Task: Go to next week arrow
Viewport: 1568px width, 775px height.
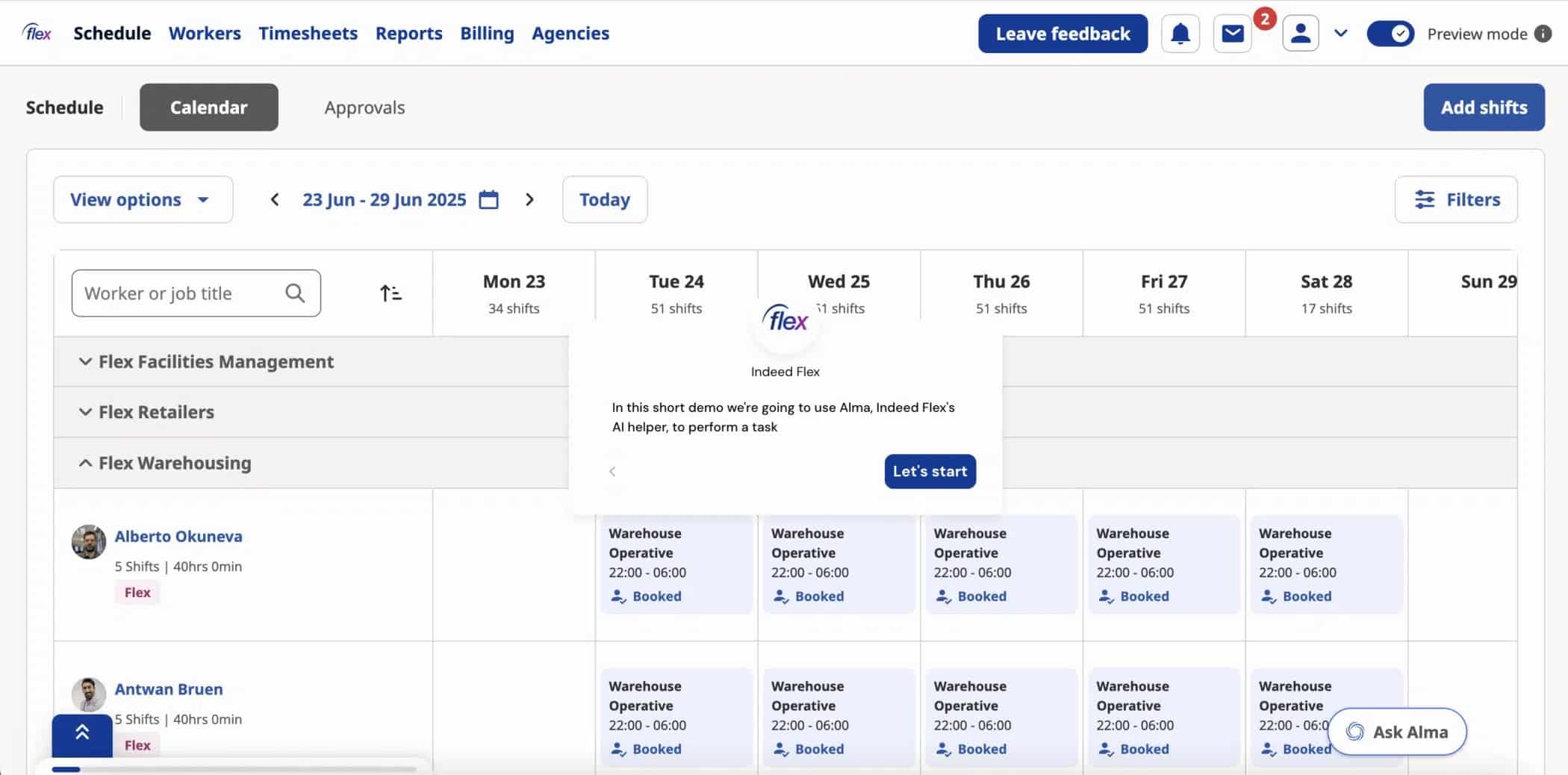Action: (x=529, y=199)
